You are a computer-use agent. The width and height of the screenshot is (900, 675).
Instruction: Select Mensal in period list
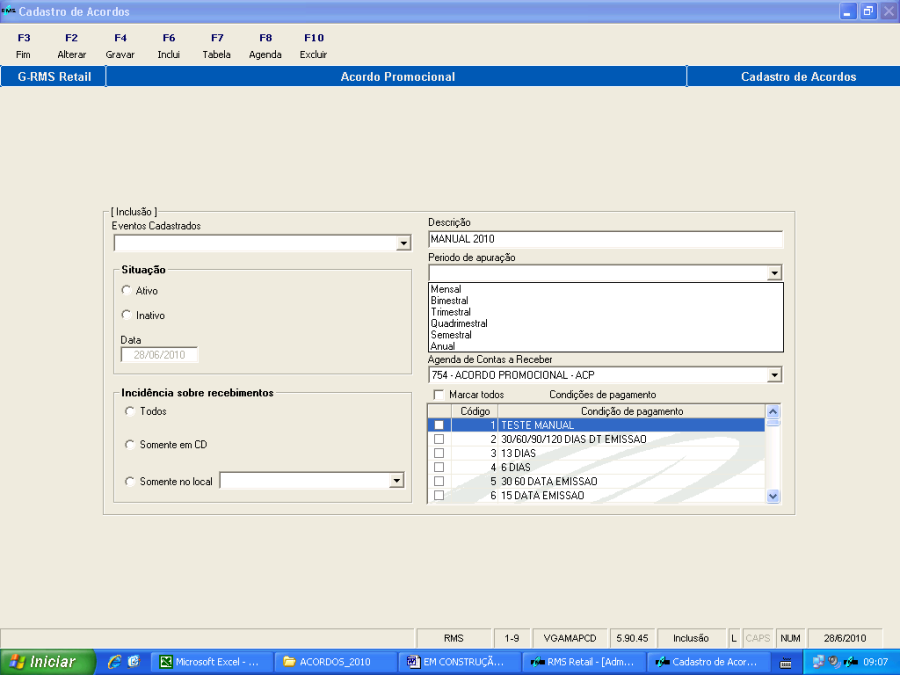[x=446, y=289]
